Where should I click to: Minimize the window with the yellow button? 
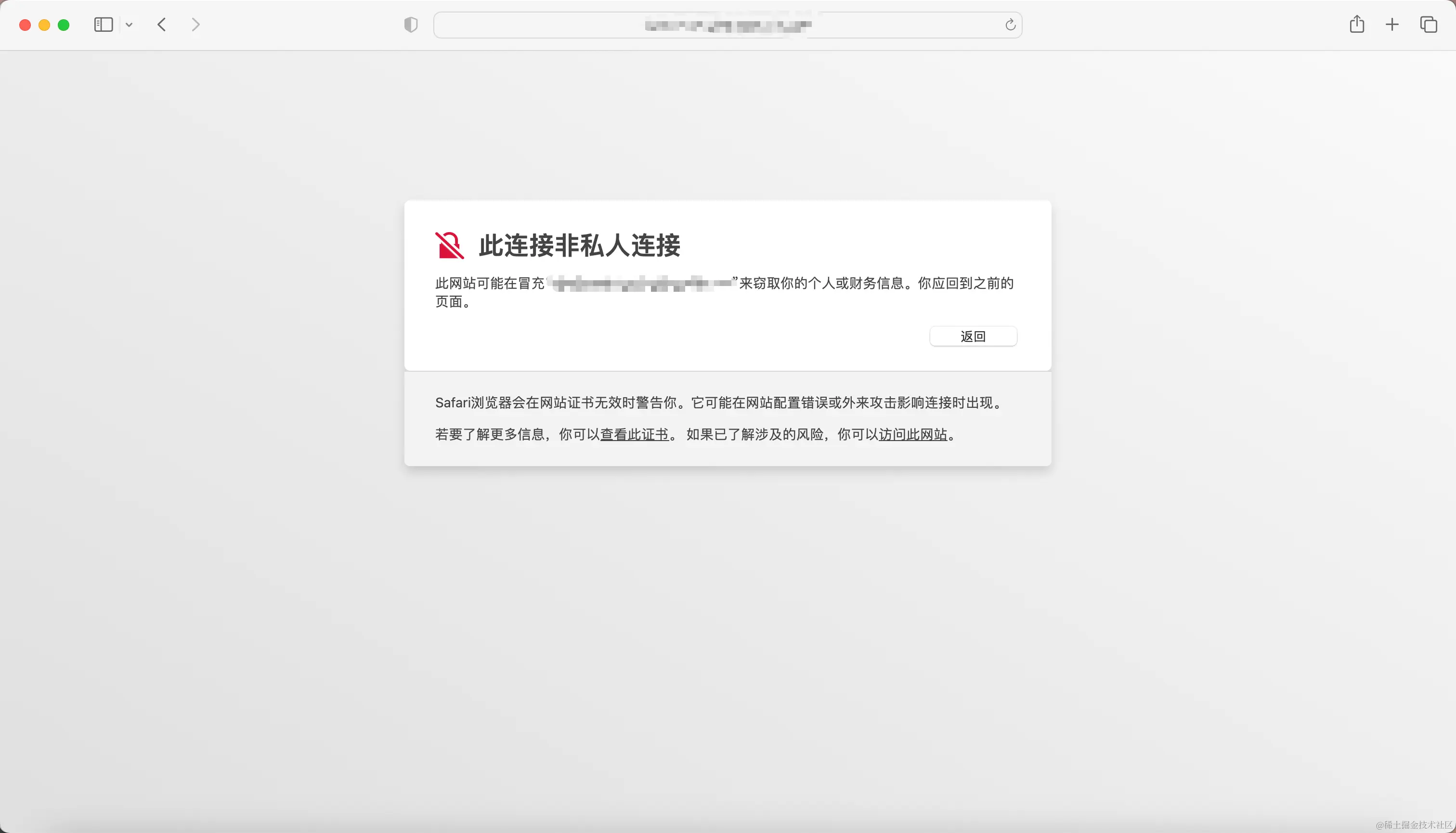point(45,25)
